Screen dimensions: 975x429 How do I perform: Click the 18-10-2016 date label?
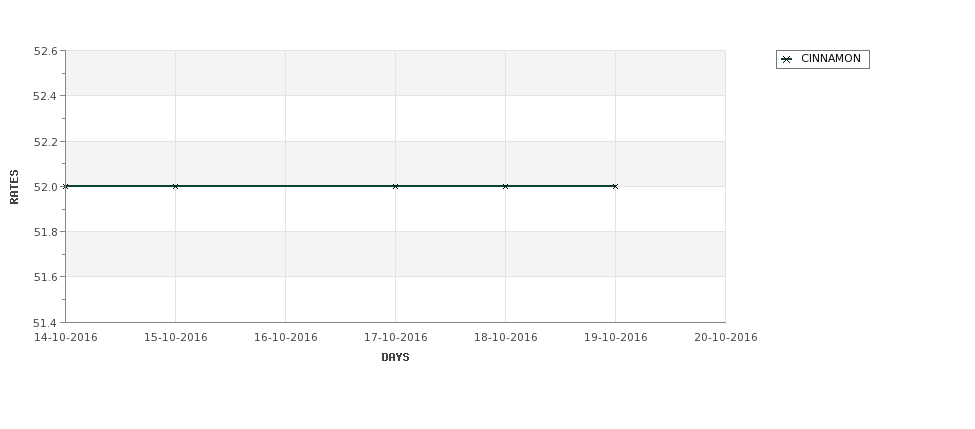(506, 338)
